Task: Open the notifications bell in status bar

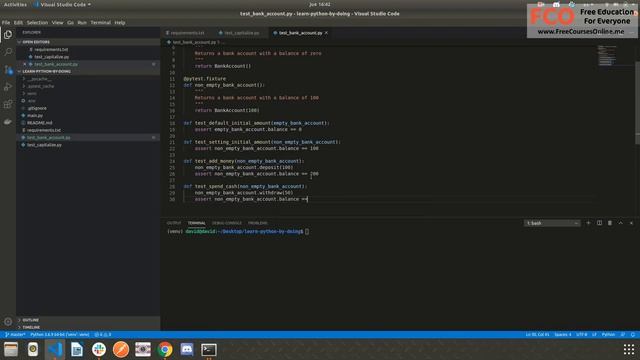Action: (x=633, y=335)
